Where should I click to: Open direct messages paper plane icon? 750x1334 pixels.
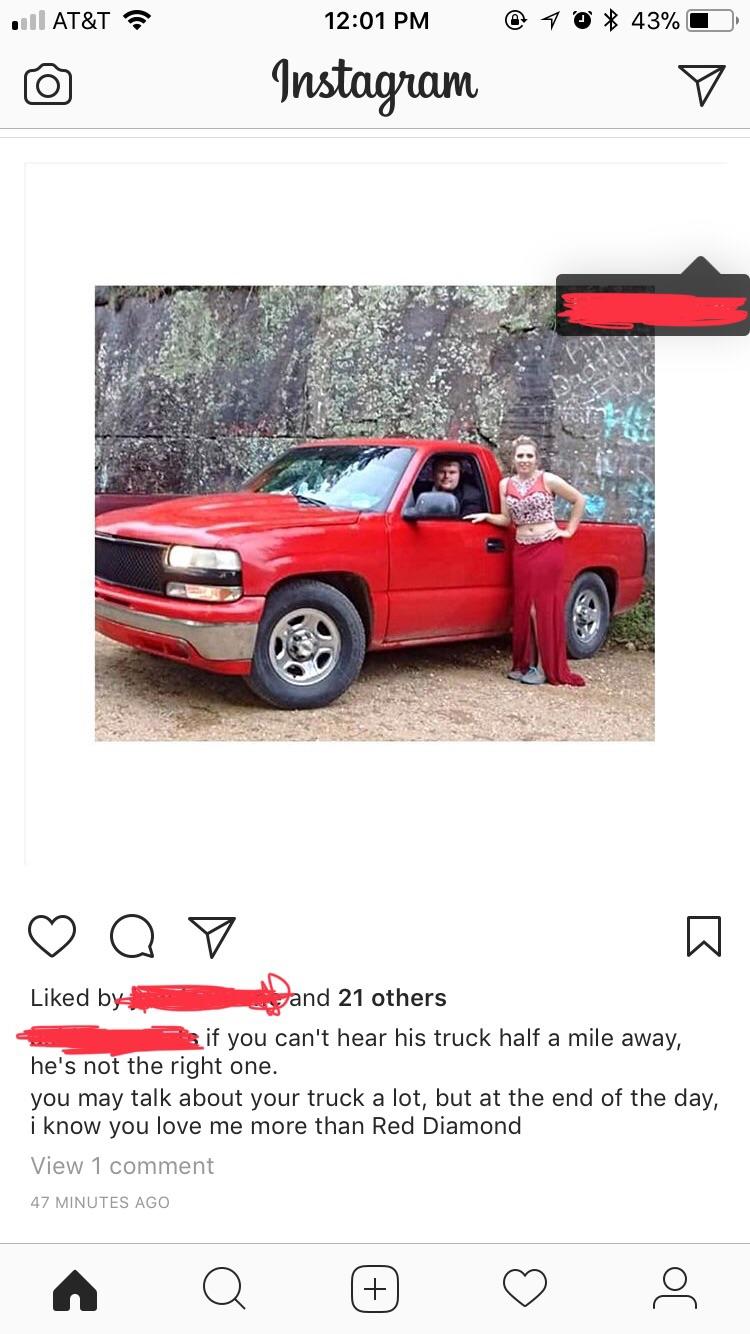pos(701,84)
